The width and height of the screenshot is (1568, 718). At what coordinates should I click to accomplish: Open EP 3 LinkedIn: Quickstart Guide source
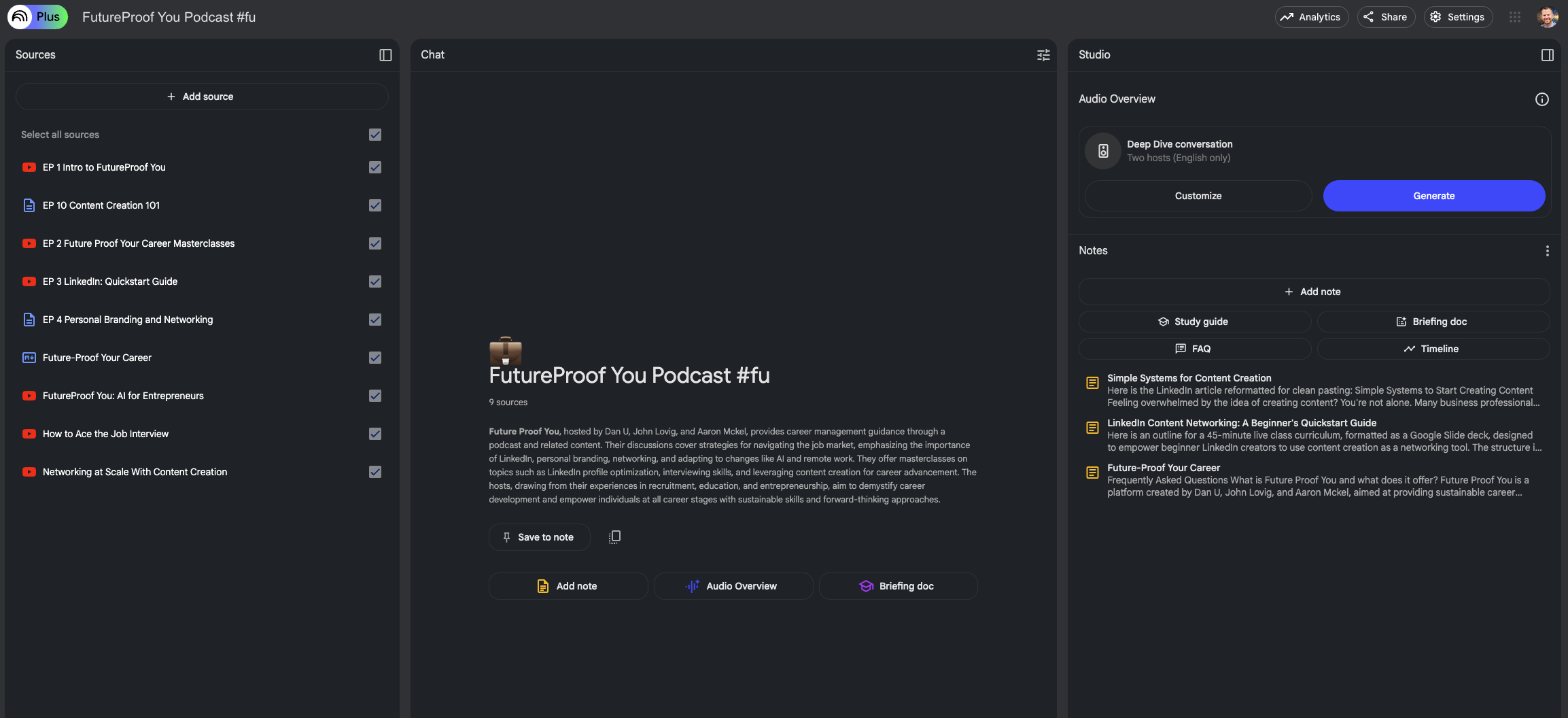tap(110, 281)
